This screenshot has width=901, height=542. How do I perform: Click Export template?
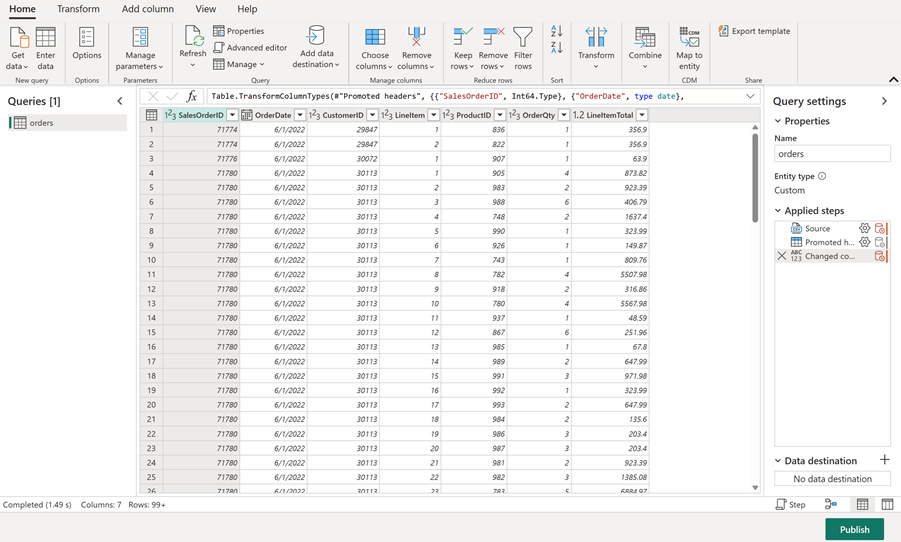pyautogui.click(x=754, y=31)
